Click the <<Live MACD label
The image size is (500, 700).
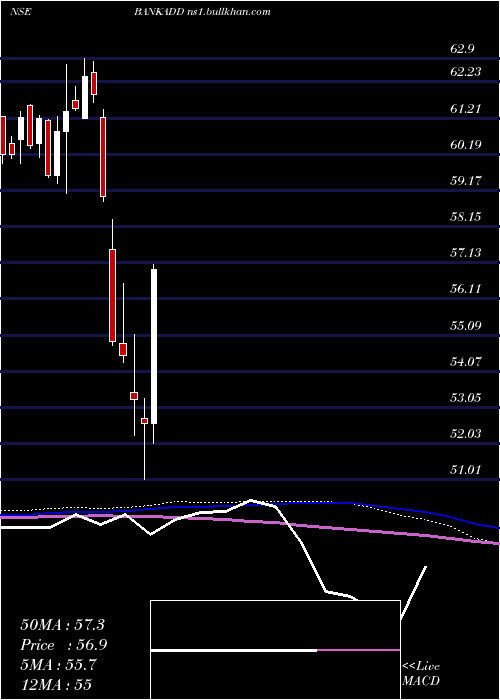[421, 674]
